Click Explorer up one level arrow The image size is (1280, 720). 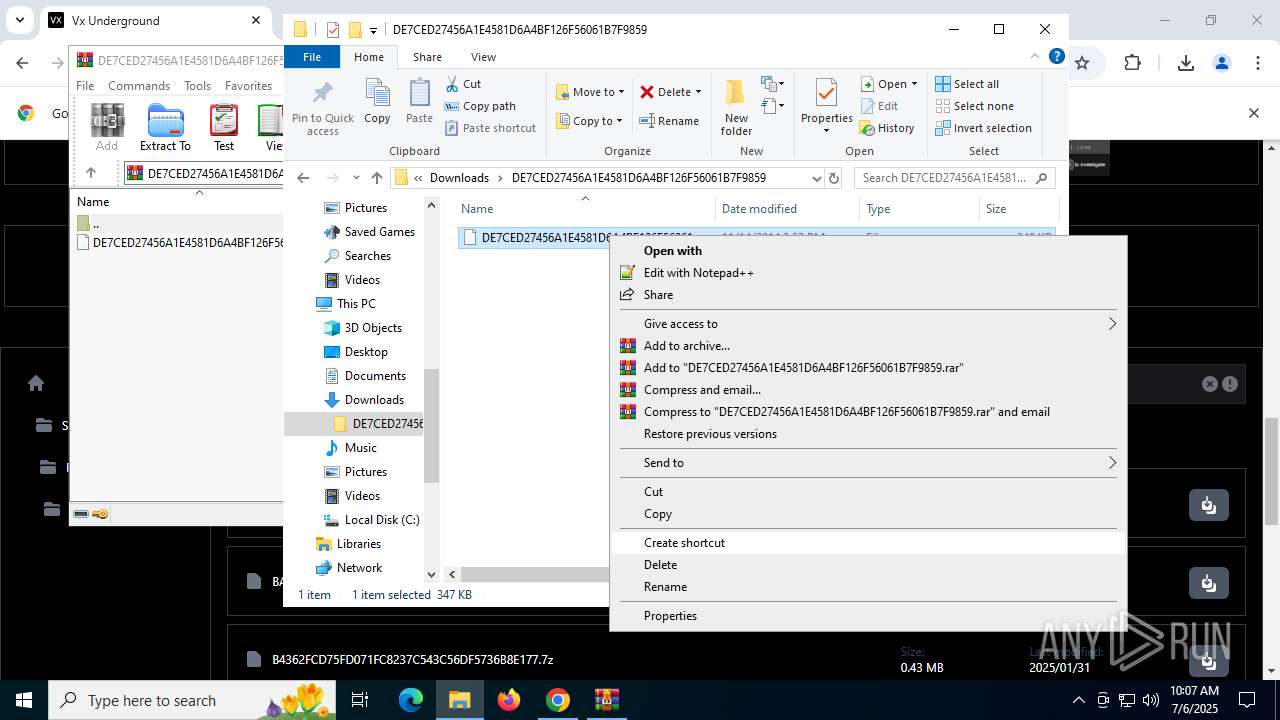click(377, 178)
